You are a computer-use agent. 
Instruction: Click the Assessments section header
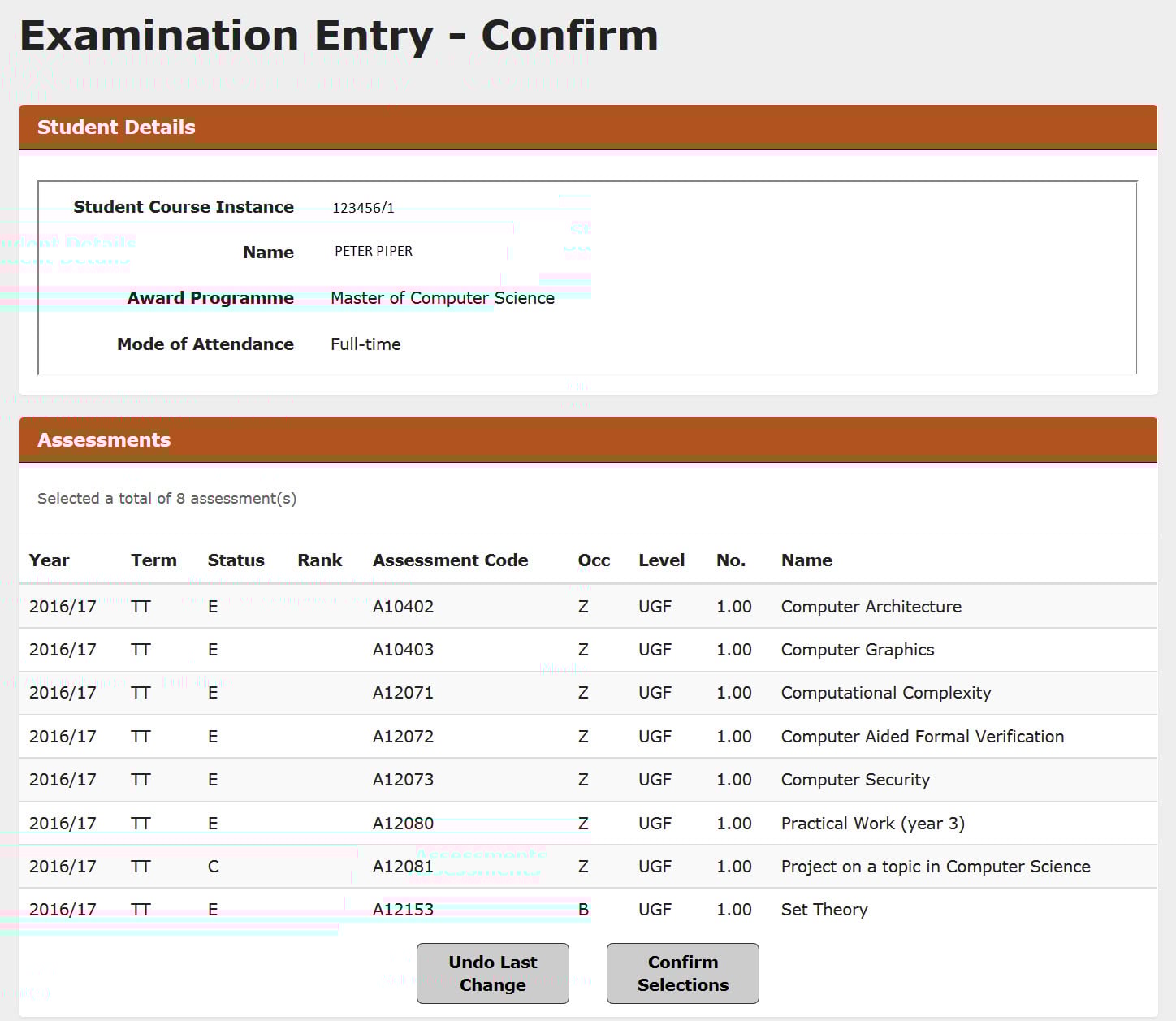(104, 440)
